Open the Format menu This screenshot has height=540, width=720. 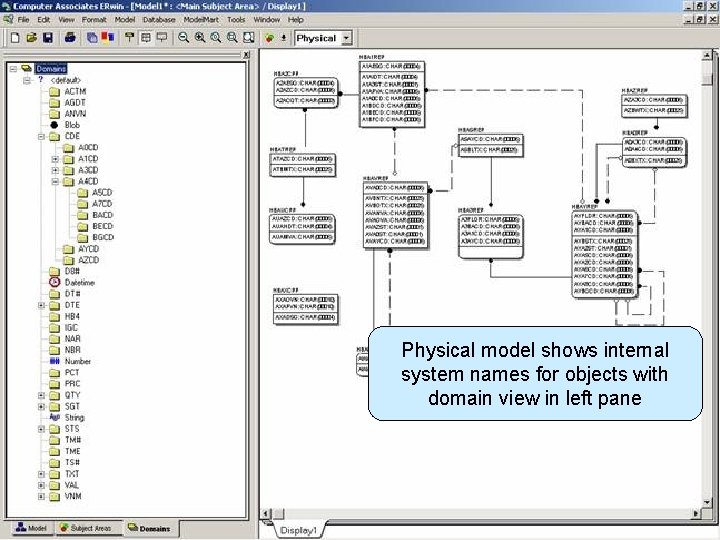[94, 20]
